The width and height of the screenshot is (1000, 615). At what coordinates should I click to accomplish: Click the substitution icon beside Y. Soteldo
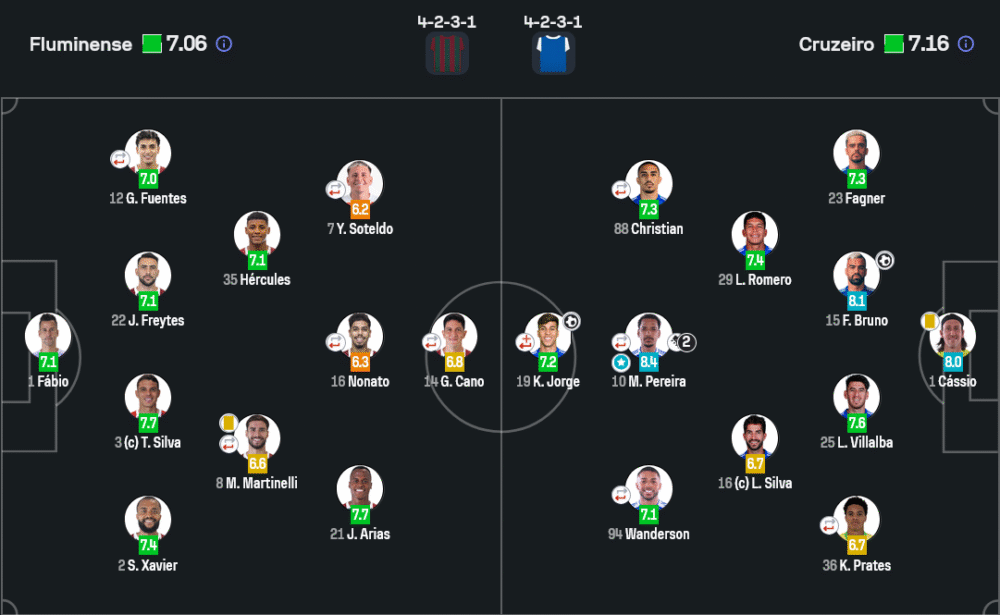tap(335, 189)
